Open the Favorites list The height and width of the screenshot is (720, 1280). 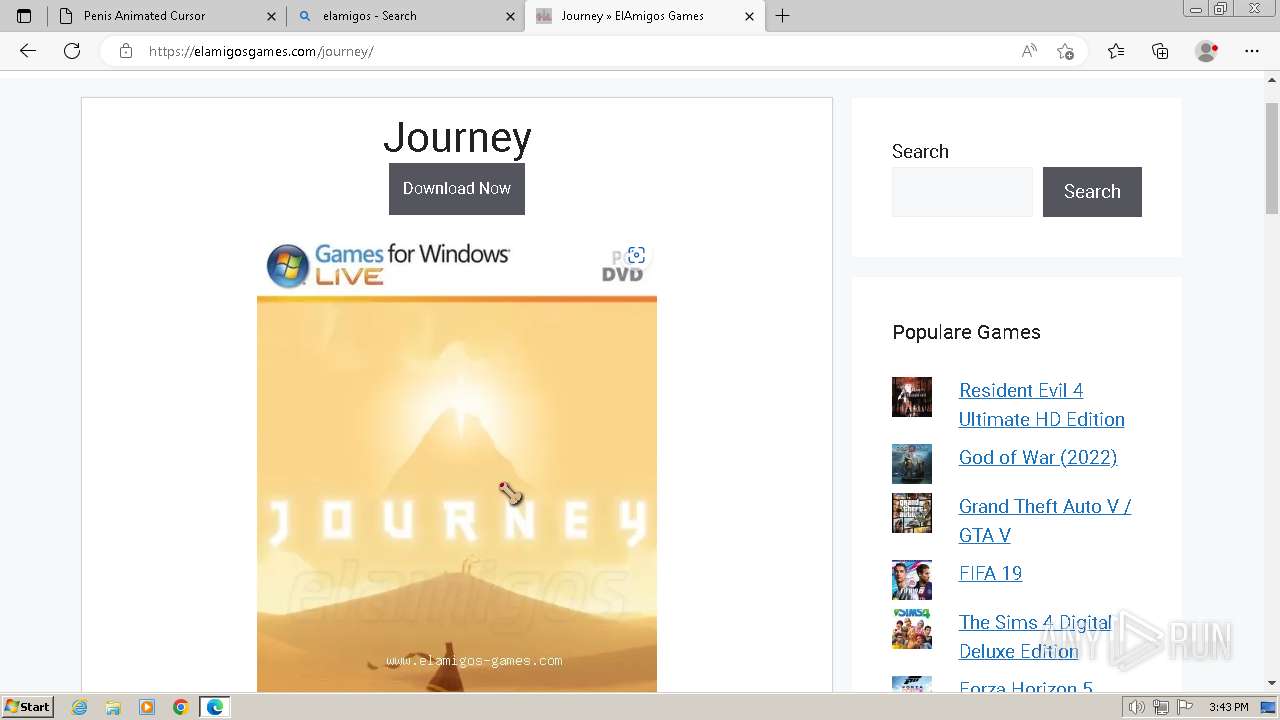pyautogui.click(x=1116, y=51)
